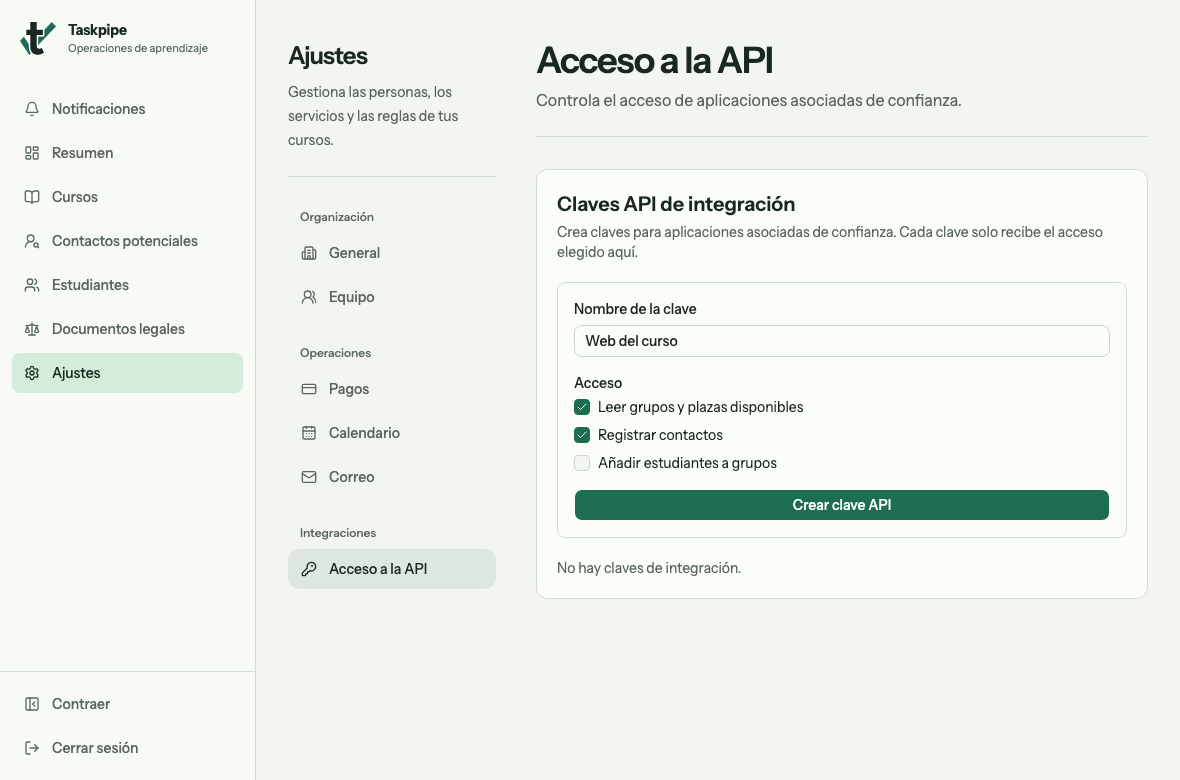The width and height of the screenshot is (1180, 780).
Task: Click the Integraciones section label
Action: click(338, 533)
